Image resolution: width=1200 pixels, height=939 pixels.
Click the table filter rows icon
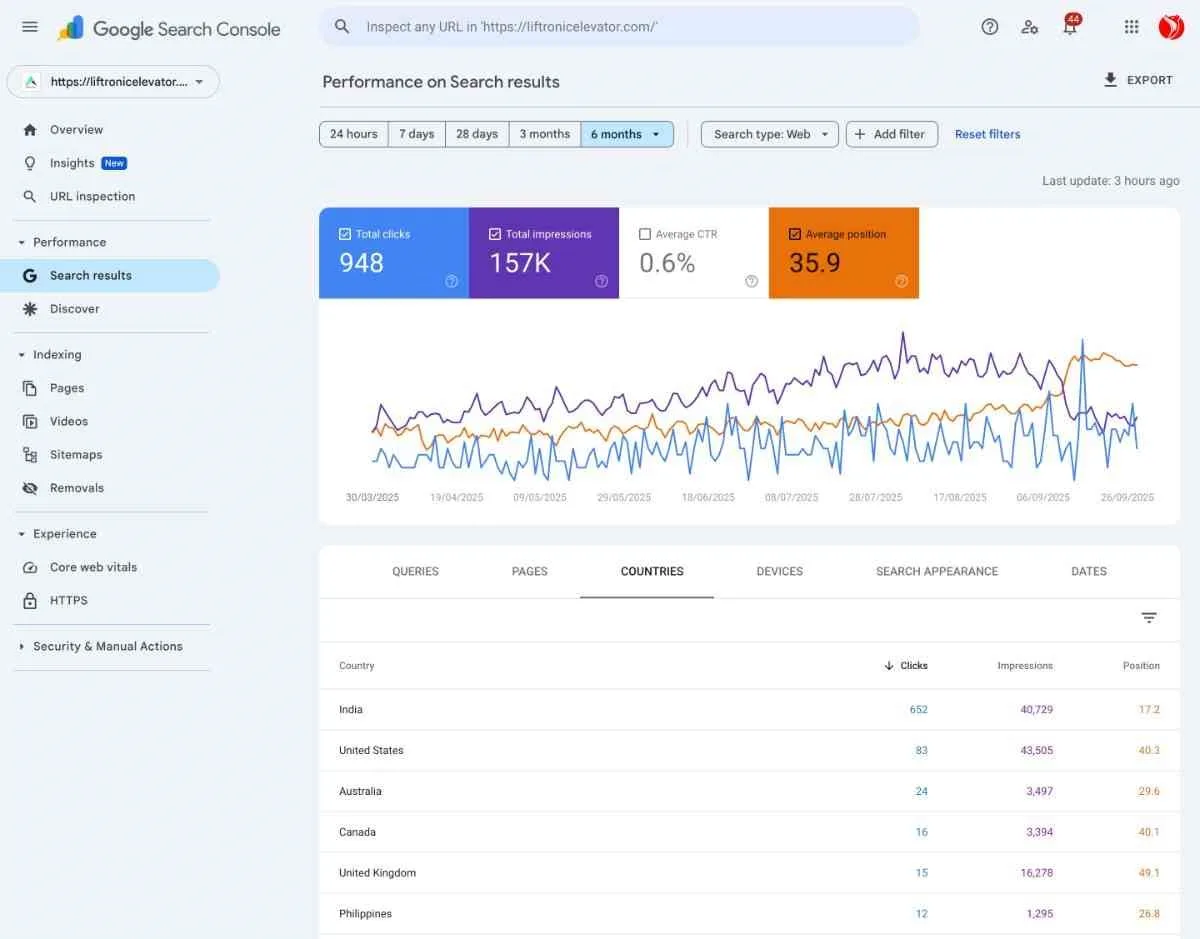pos(1149,618)
